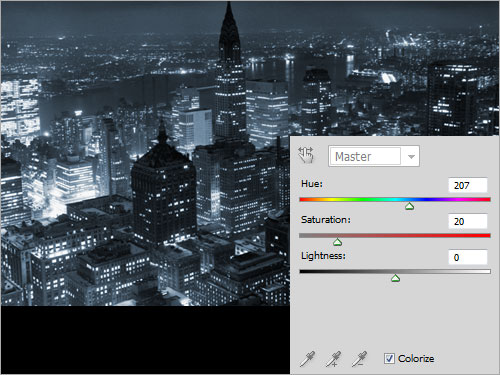Click the Colorize label text
Viewport: 500px width, 375px height.
(416, 359)
